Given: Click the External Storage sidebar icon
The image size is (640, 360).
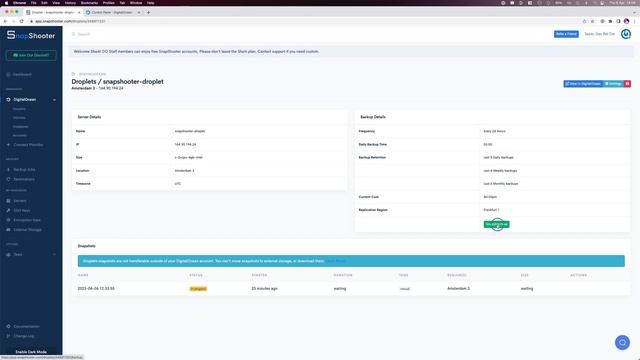Looking at the screenshot, I should (x=8, y=230).
